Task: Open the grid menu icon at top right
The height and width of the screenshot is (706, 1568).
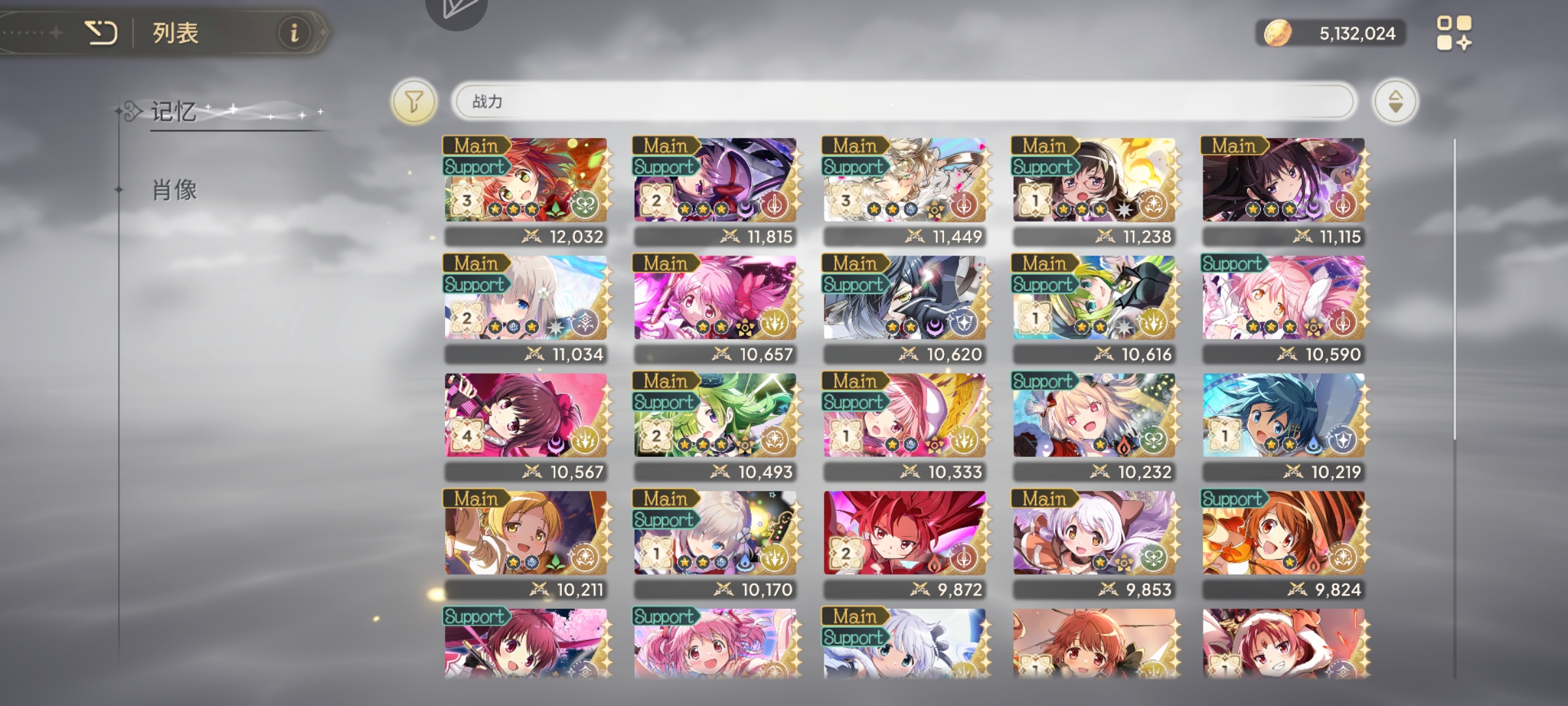Action: 1454,33
